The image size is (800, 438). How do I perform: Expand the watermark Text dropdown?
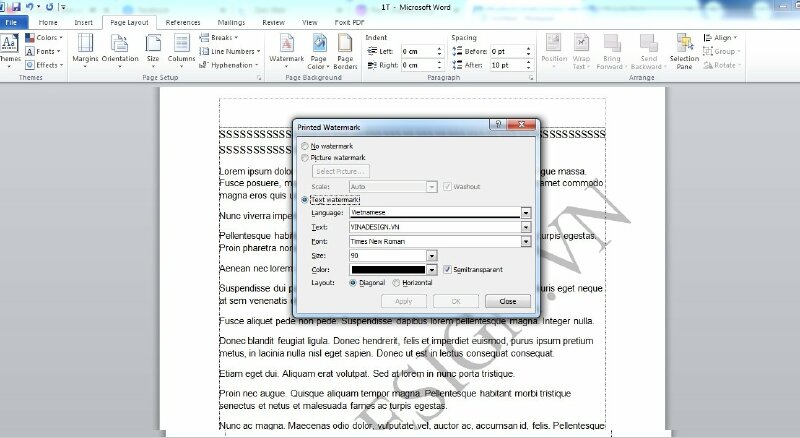tap(526, 227)
